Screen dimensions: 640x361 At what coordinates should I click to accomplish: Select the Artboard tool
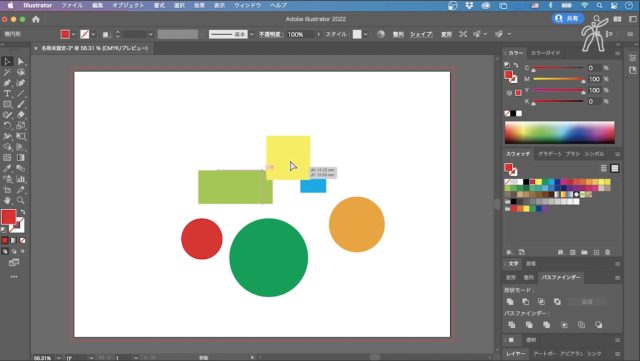pos(7,189)
